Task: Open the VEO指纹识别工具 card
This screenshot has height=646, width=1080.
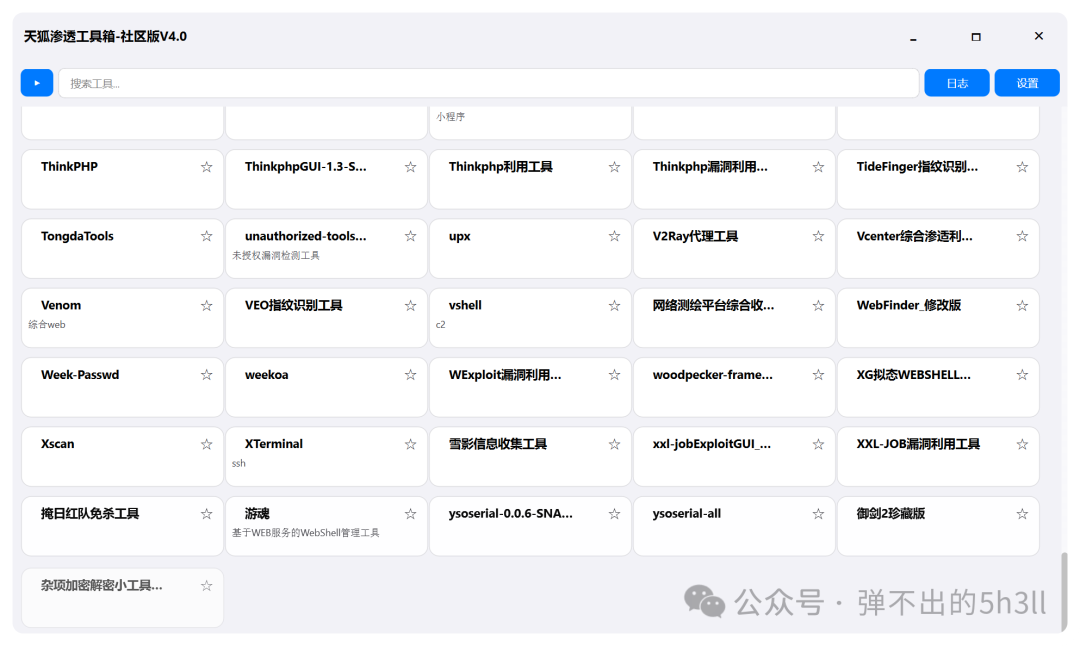Action: [x=326, y=317]
